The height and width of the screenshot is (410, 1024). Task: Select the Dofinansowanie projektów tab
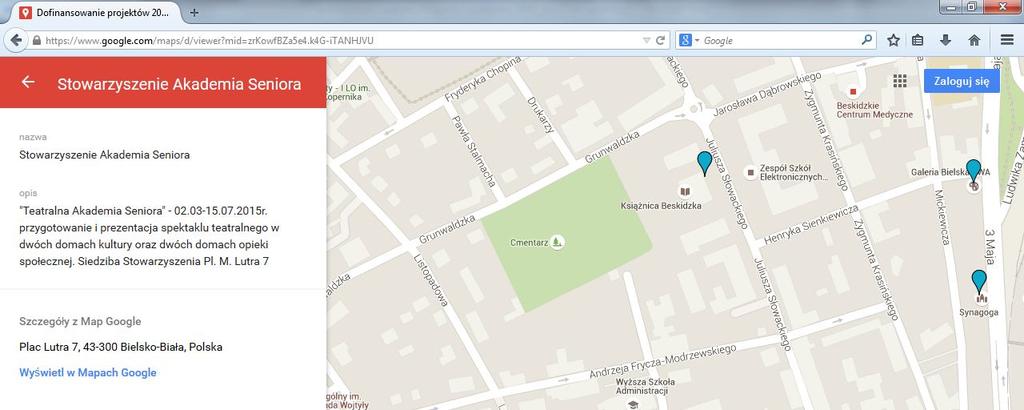(98, 12)
